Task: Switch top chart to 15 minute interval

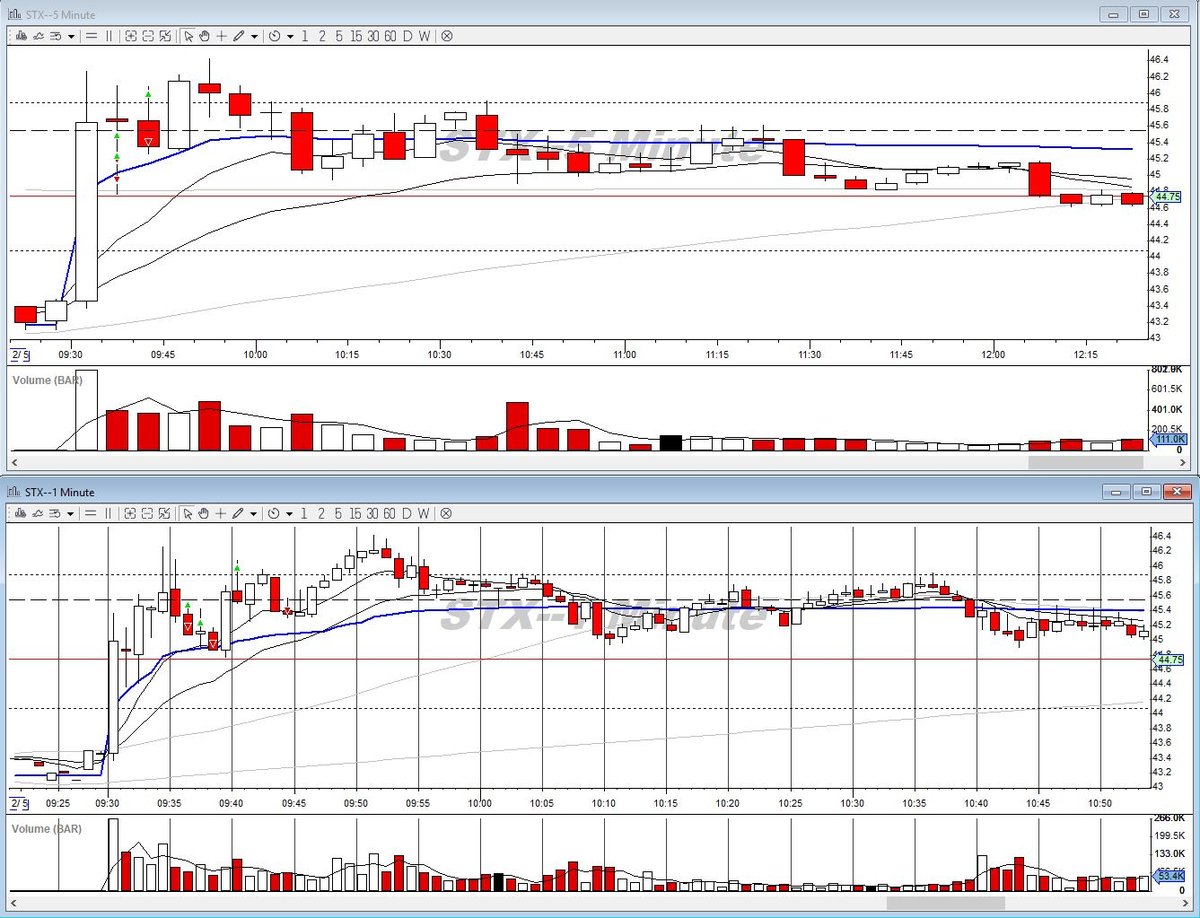Action: (356, 36)
